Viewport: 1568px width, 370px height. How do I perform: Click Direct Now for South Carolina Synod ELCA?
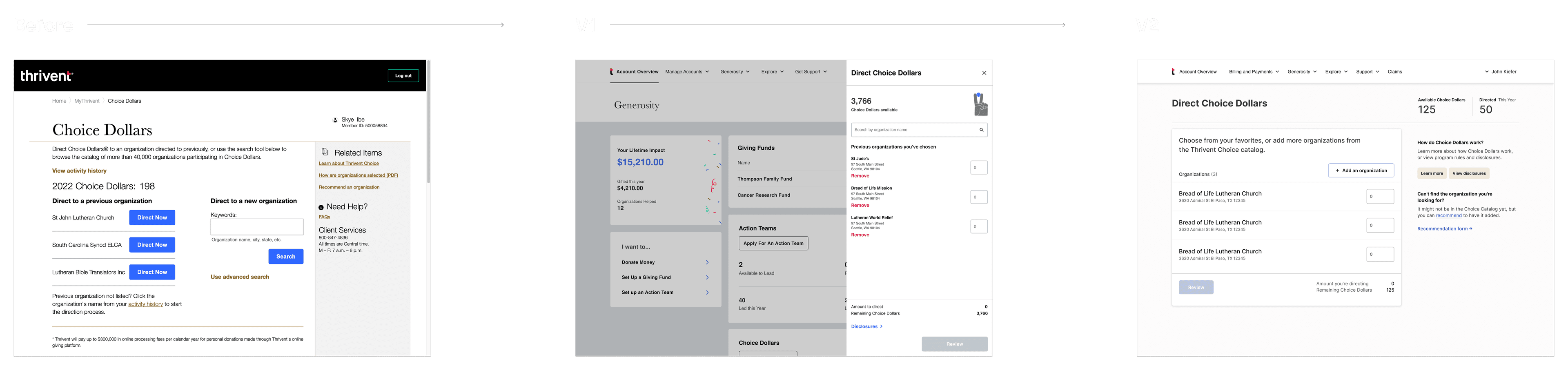point(152,245)
